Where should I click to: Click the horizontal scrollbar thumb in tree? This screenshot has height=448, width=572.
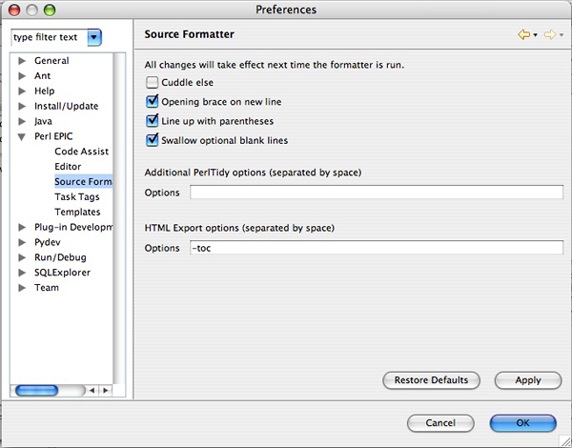click(36, 390)
